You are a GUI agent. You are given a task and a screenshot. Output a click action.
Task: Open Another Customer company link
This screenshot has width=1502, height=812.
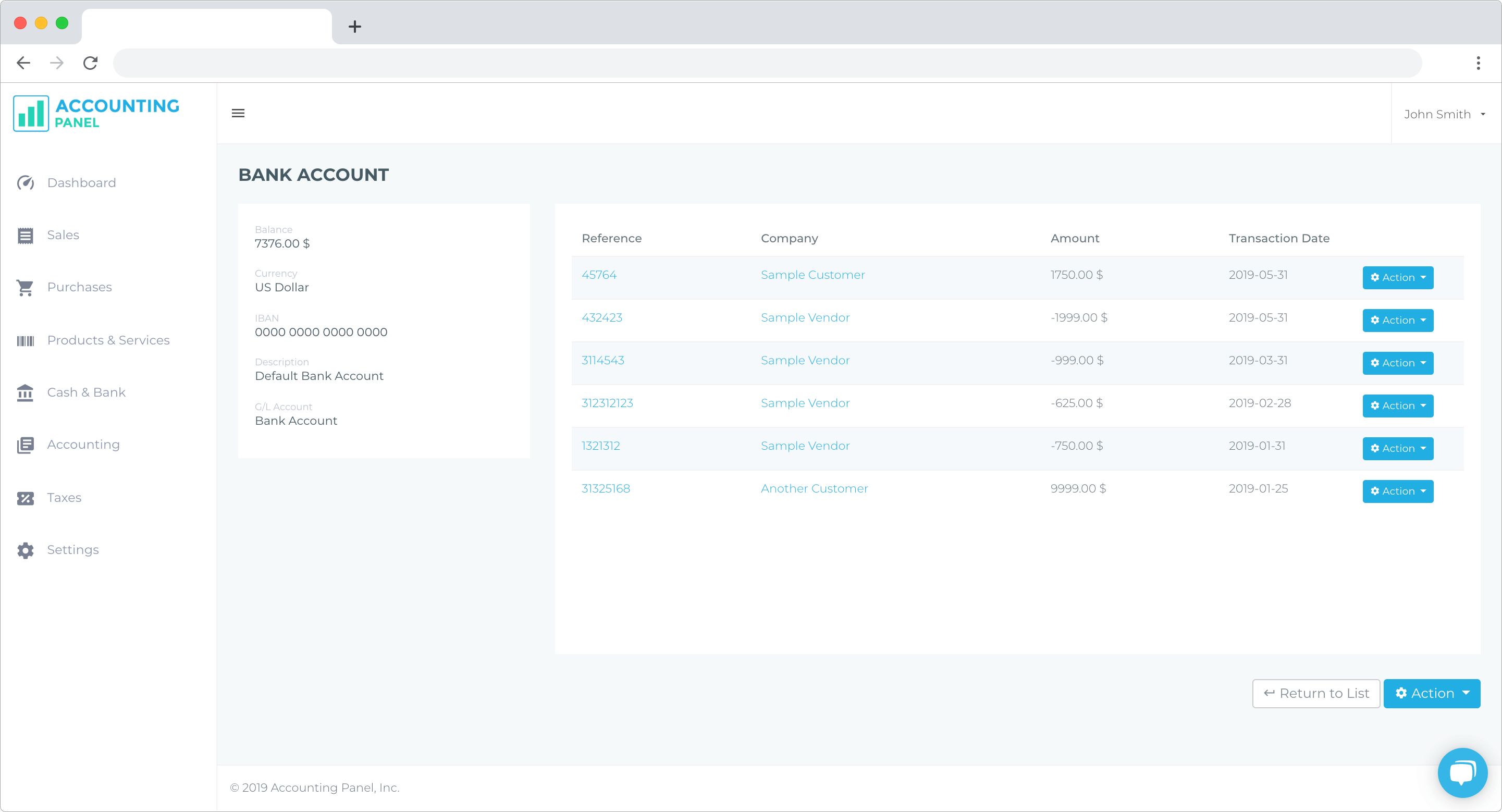tap(815, 488)
